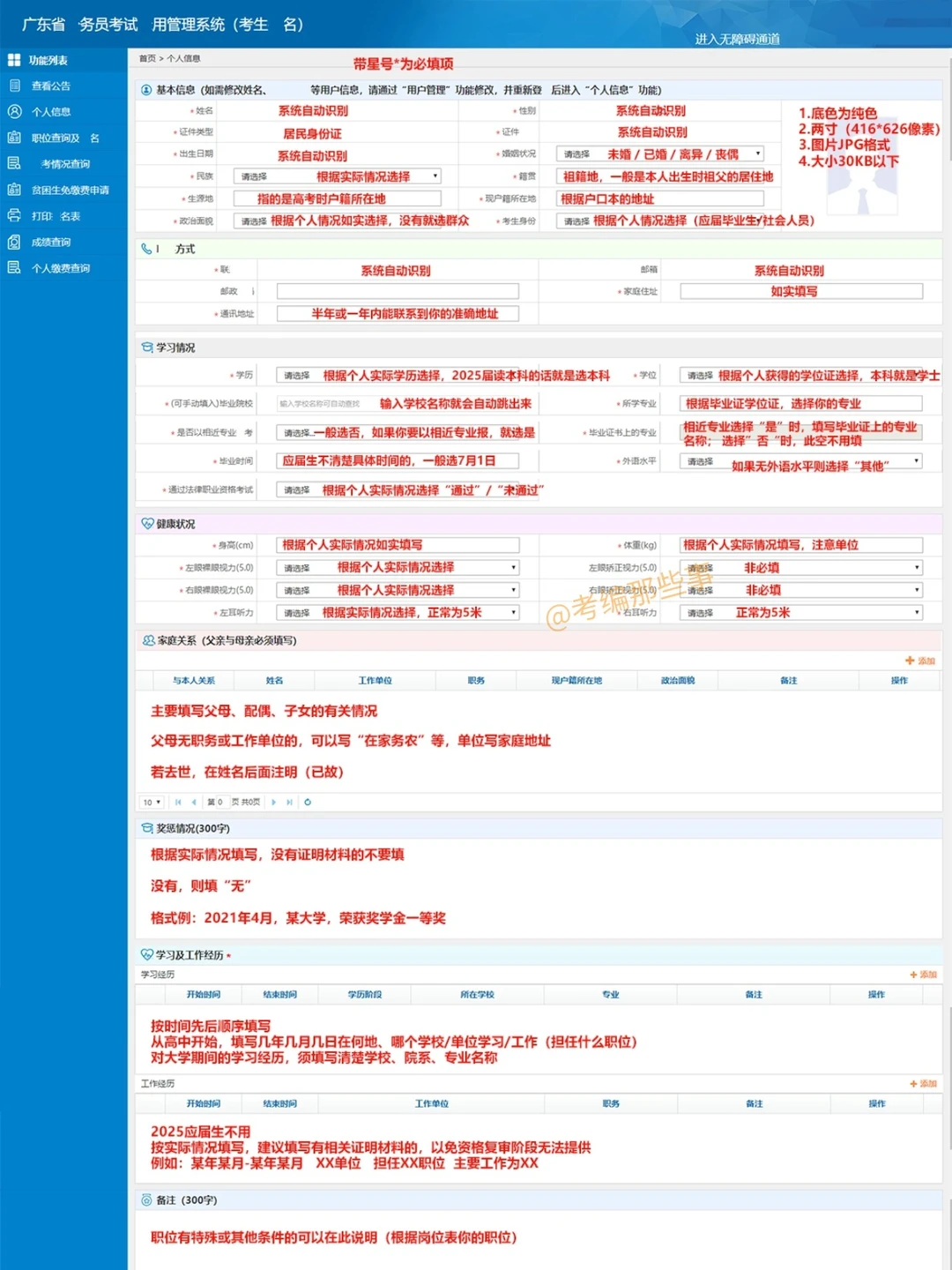This screenshot has height=1270, width=952.
Task: Open the 左耳听力 dropdown
Action: tap(398, 612)
